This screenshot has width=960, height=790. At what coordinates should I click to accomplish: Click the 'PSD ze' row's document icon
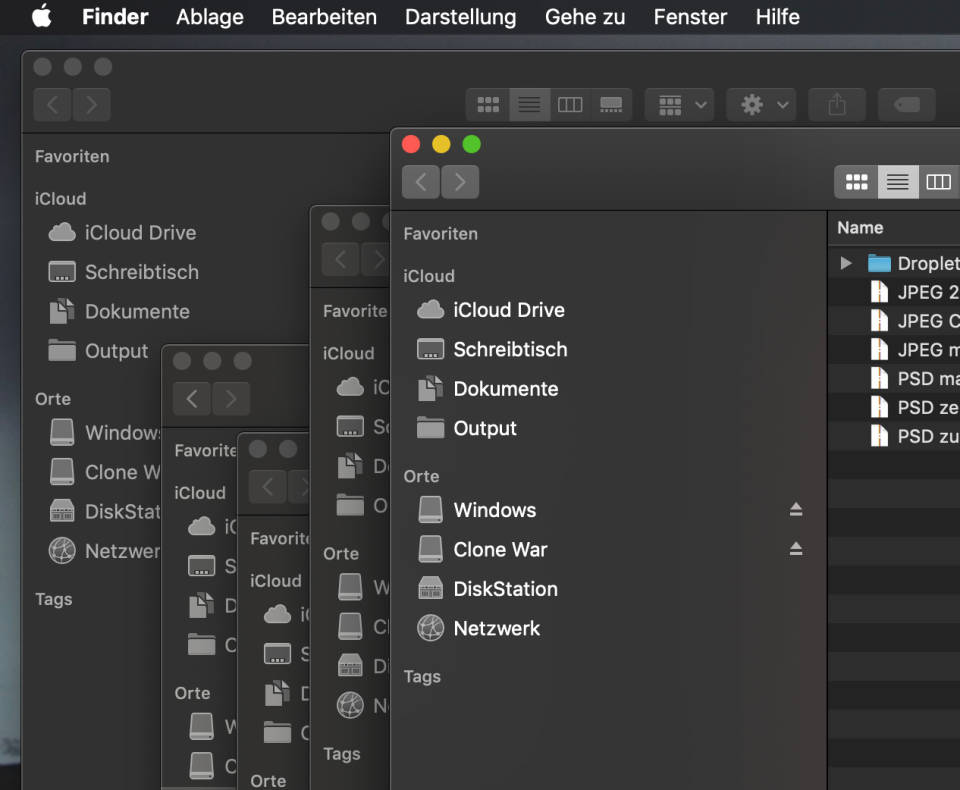(x=879, y=407)
